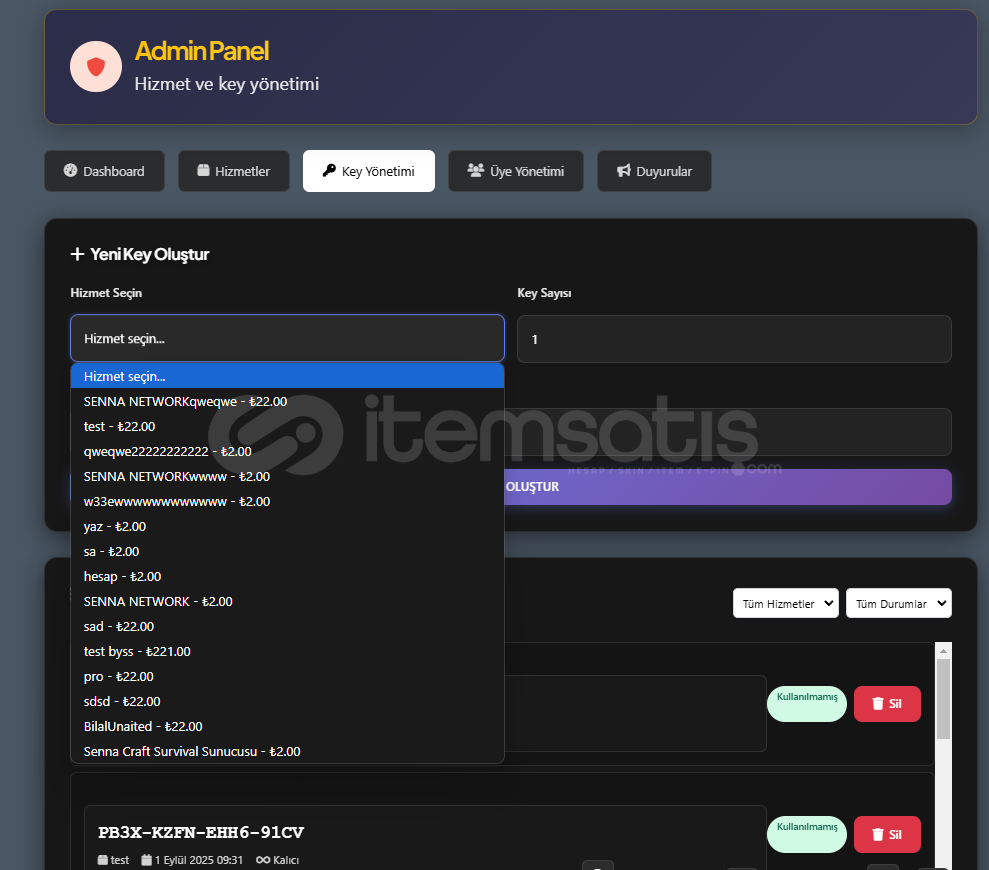The image size is (989, 870).
Task: Open the Tüm Durumlar filter dropdown
Action: tap(898, 603)
